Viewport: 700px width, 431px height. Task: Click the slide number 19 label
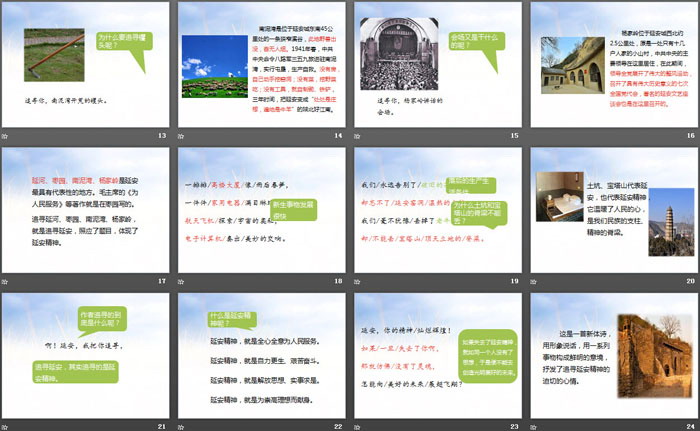point(514,281)
